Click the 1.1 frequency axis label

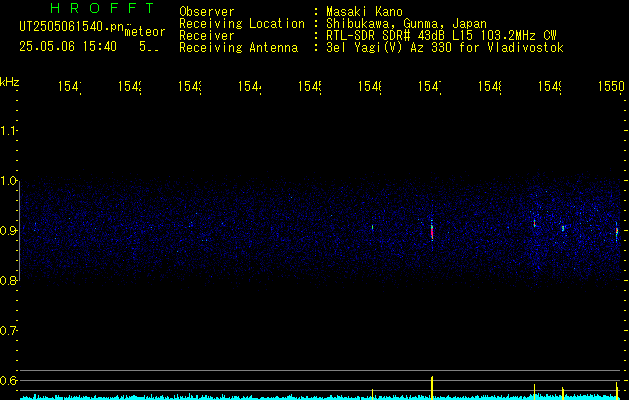[8, 130]
